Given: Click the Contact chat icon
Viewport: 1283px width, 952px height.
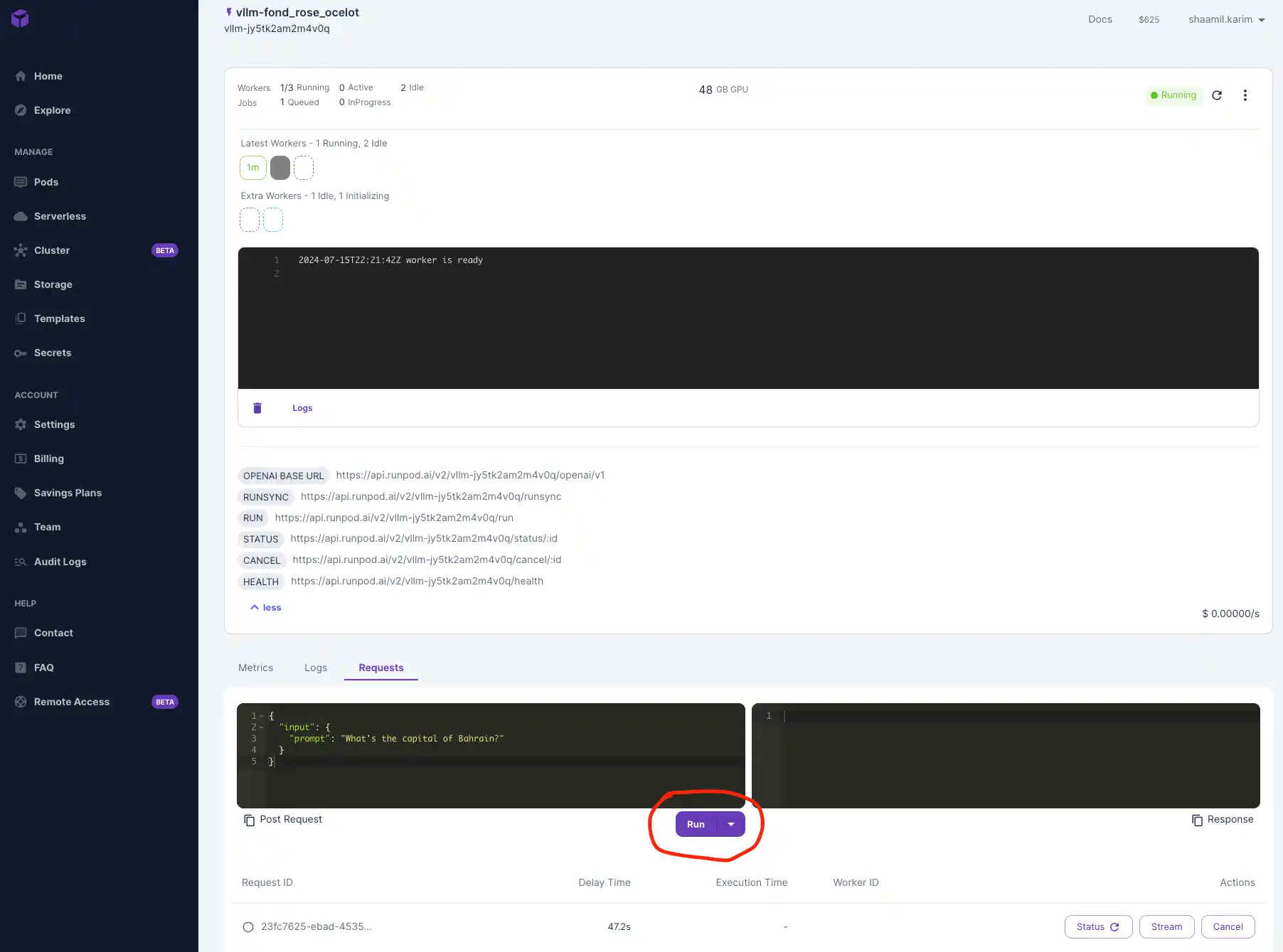Looking at the screenshot, I should pyautogui.click(x=21, y=633).
